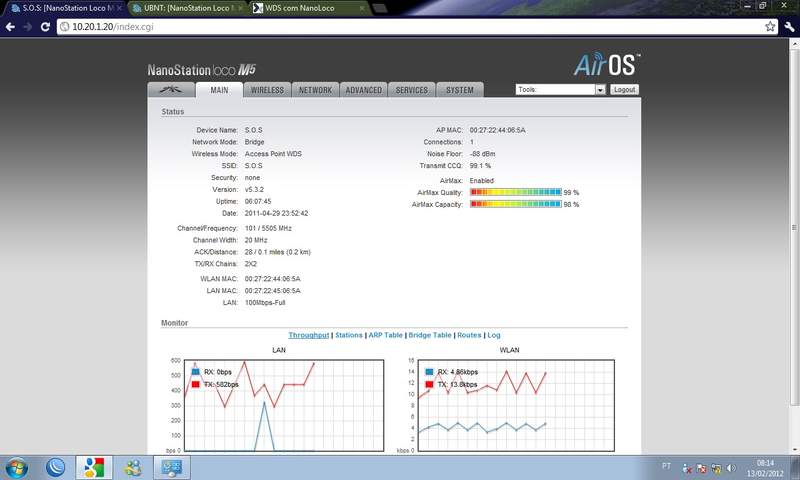The image size is (800, 480).
Task: Open the SYSTEM tab
Action: [x=460, y=90]
